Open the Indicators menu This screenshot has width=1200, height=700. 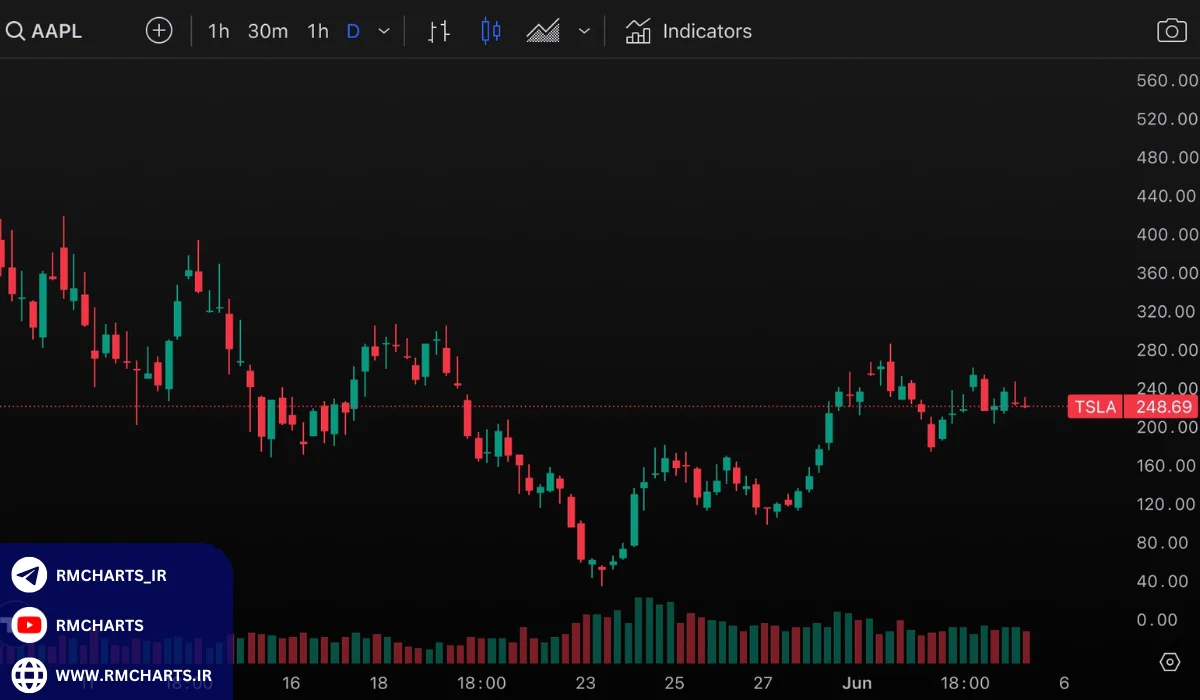coord(689,31)
